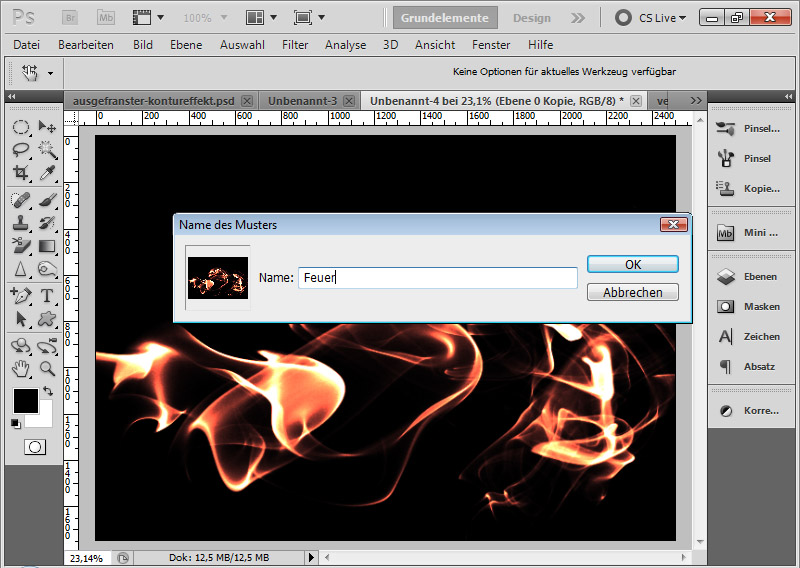Click OK in Name des Musters dialog

point(632,264)
